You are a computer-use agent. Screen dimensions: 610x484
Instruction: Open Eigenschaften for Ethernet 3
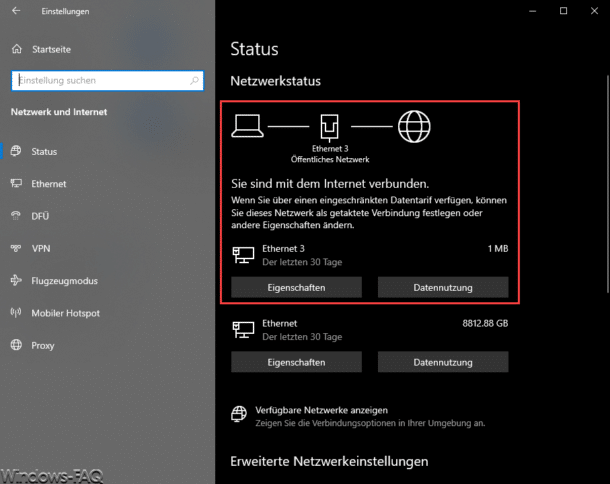296,288
